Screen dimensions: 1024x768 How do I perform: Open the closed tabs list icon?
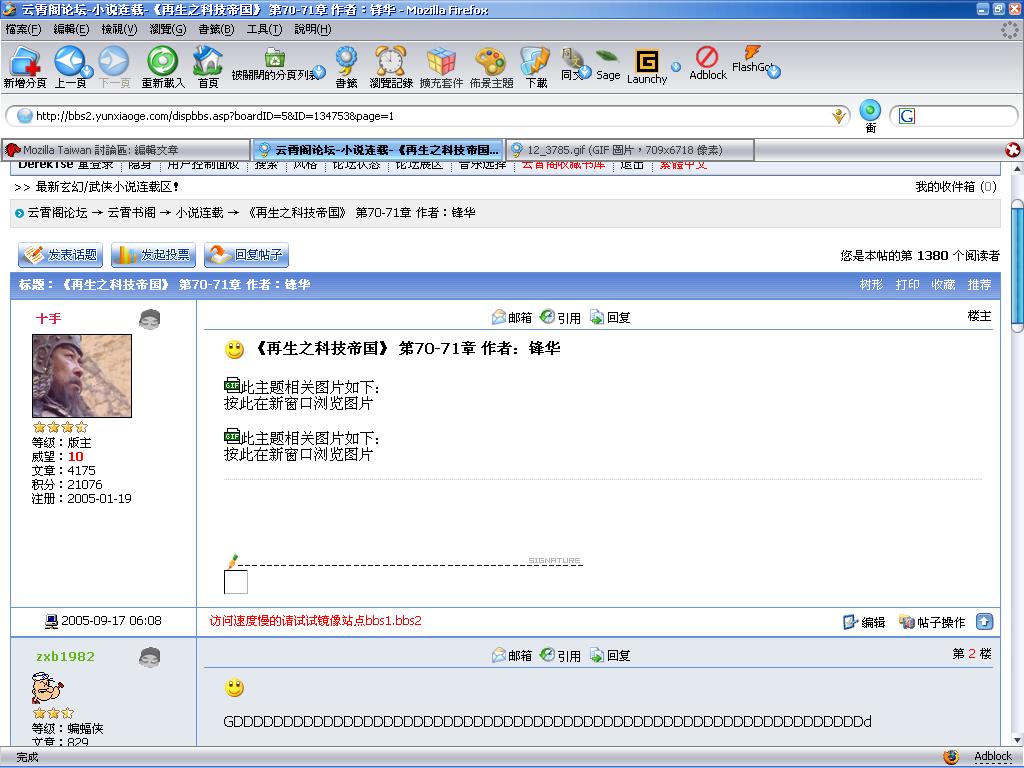pos(275,57)
